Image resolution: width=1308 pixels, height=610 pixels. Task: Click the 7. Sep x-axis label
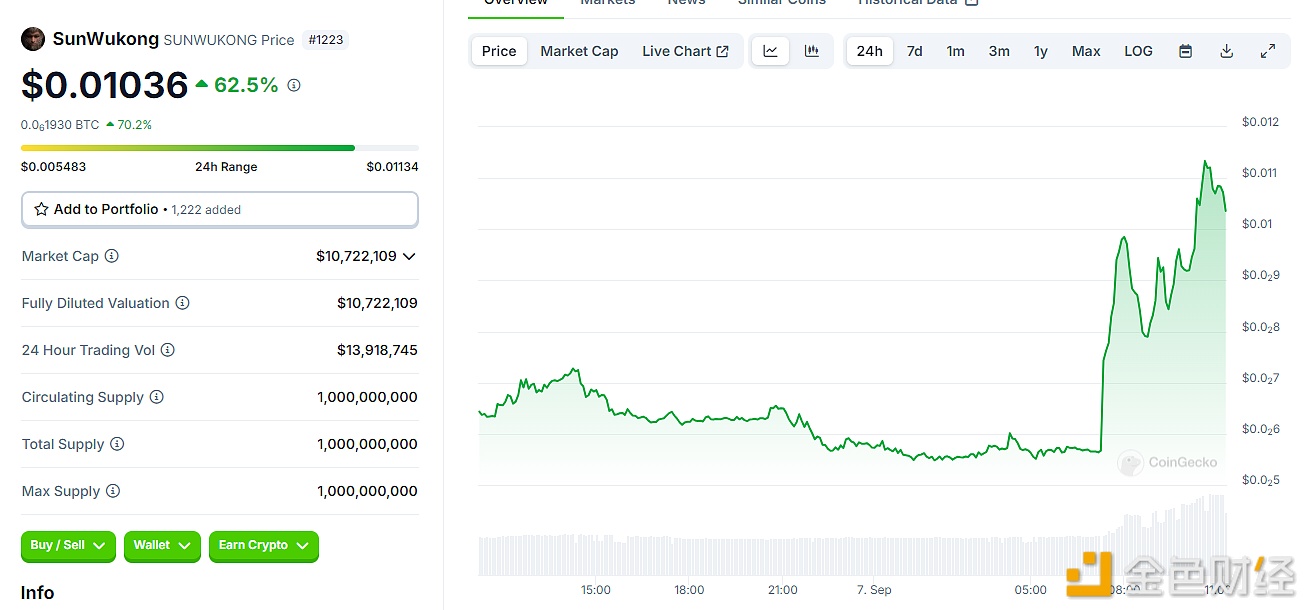tap(873, 590)
